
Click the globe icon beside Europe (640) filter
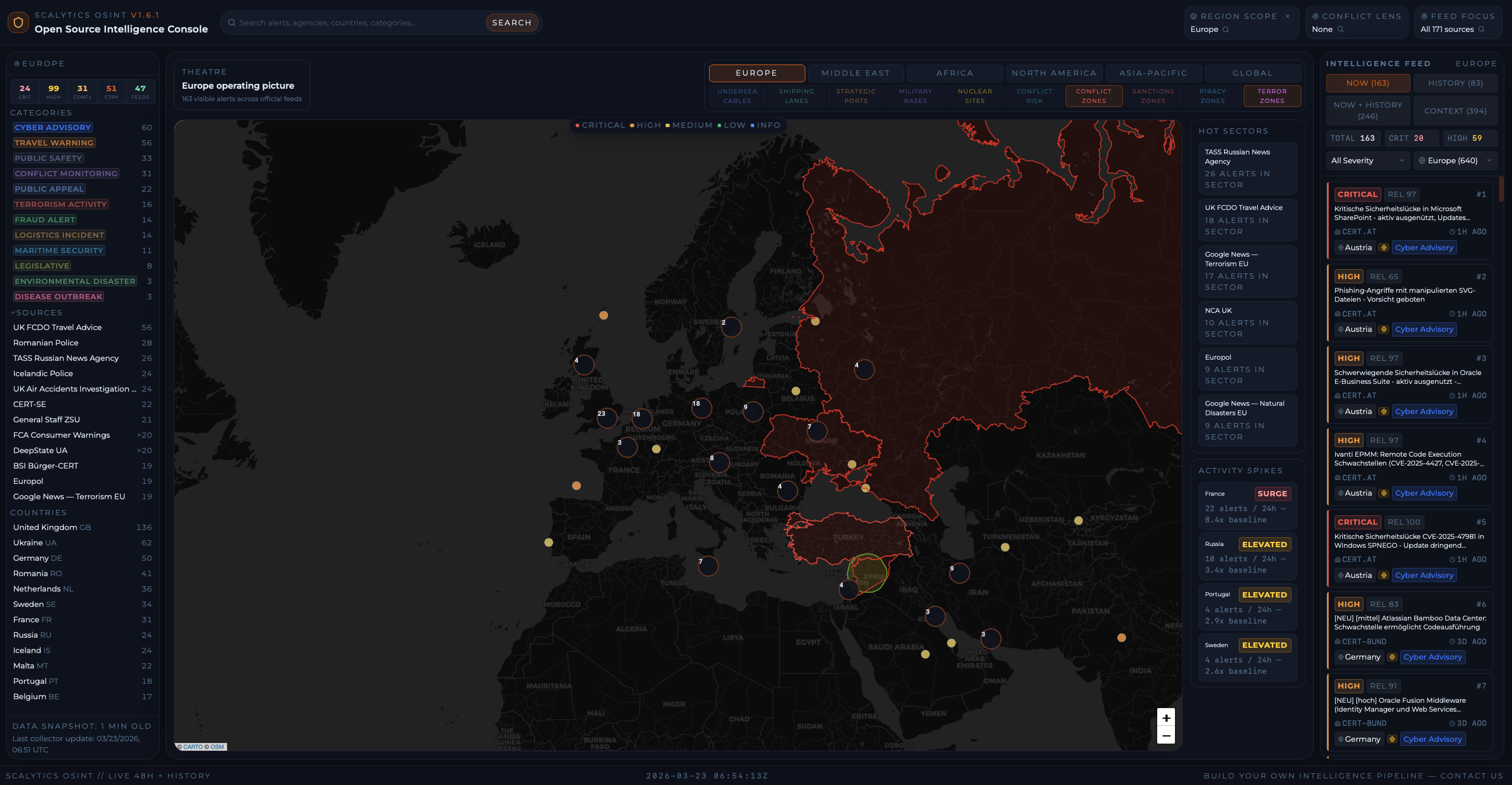tap(1423, 160)
